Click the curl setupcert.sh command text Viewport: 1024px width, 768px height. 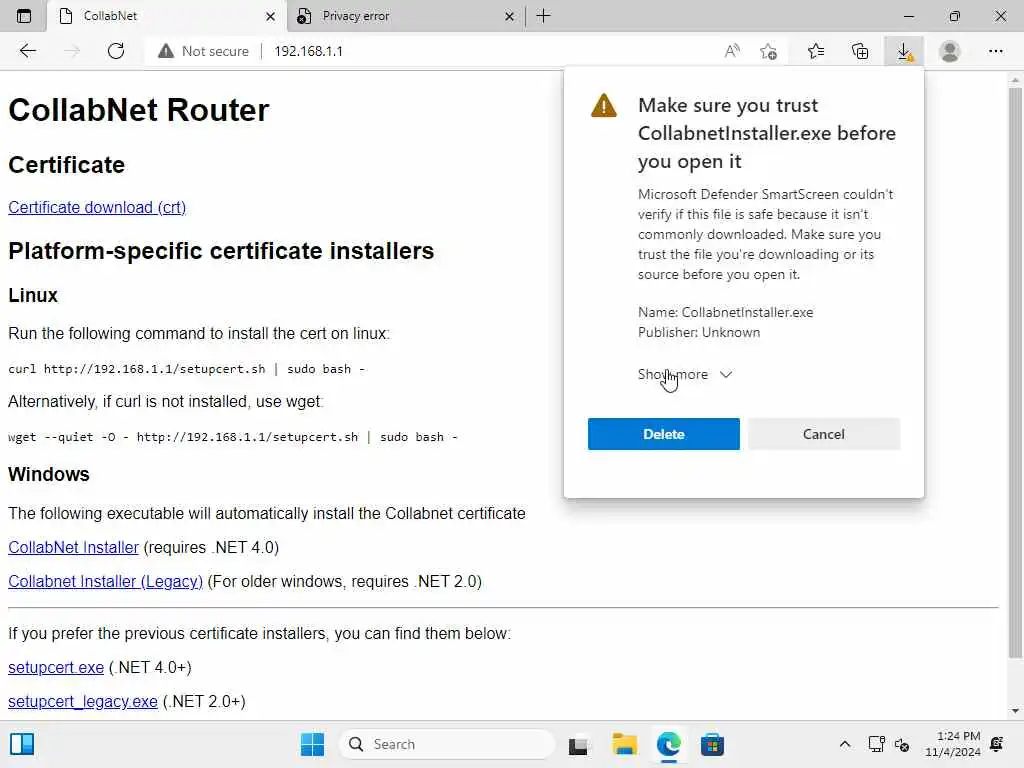(186, 369)
